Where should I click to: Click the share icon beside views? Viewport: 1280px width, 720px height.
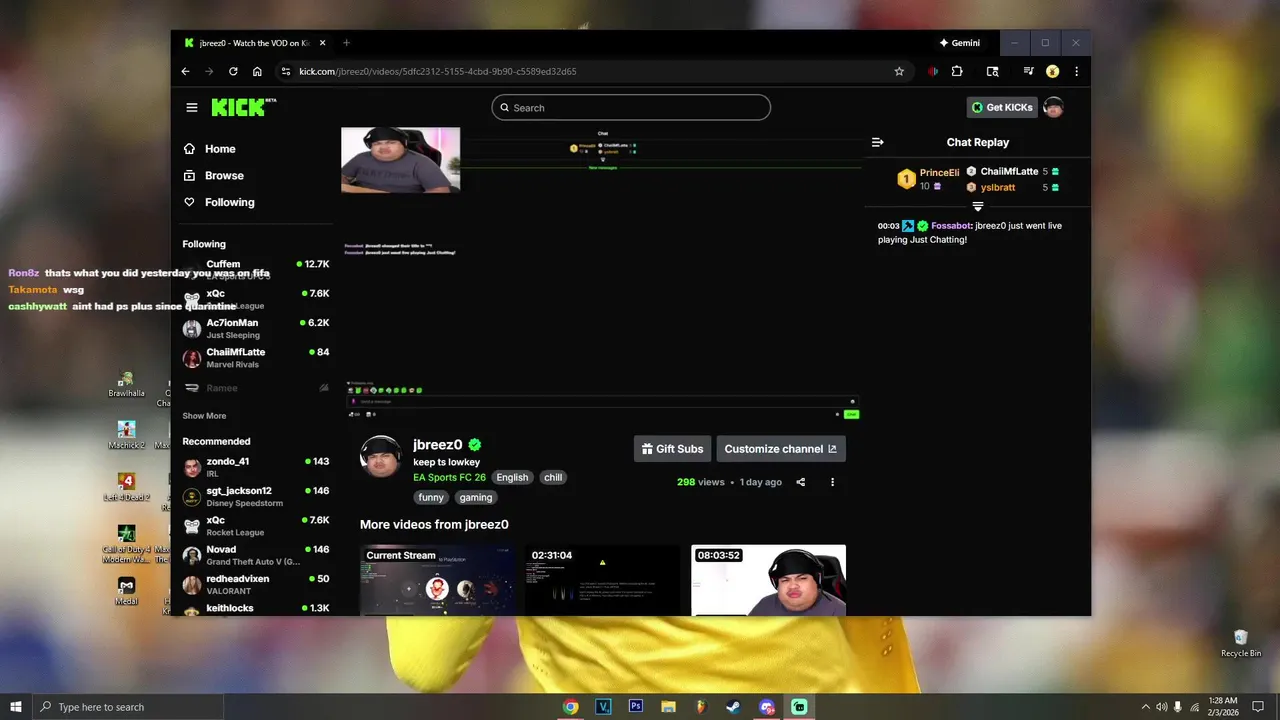[800, 482]
